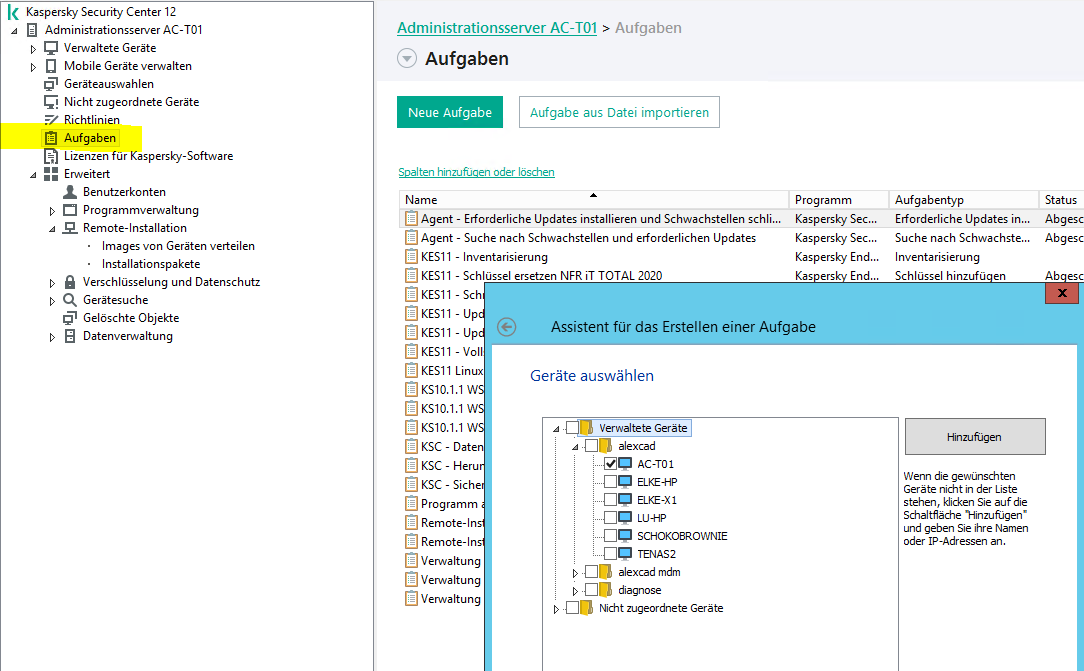
Task: Click the Neue Aufgabe button
Action: pos(449,112)
